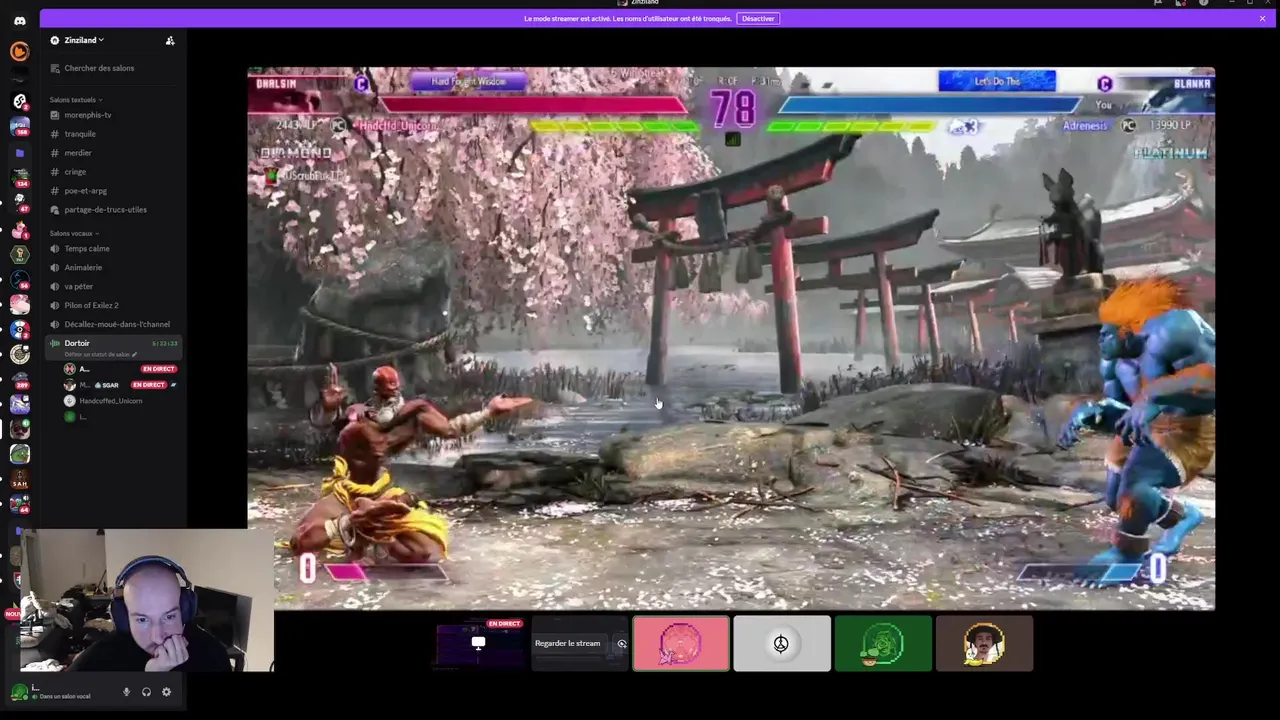The image size is (1280, 720).
Task: Collapse the Salons textuels category
Action: pos(75,100)
